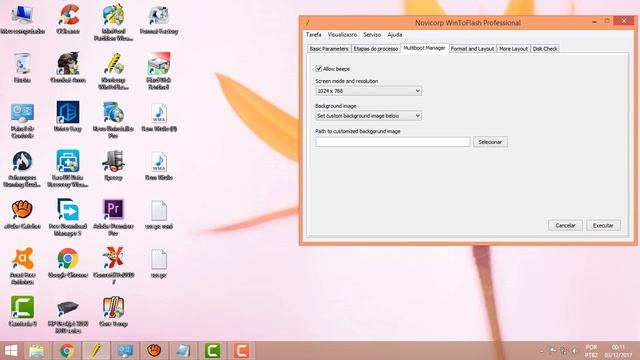This screenshot has height=360, width=640.
Task: Open Free Download Manager 5 shortcut
Action: pyautogui.click(x=68, y=218)
